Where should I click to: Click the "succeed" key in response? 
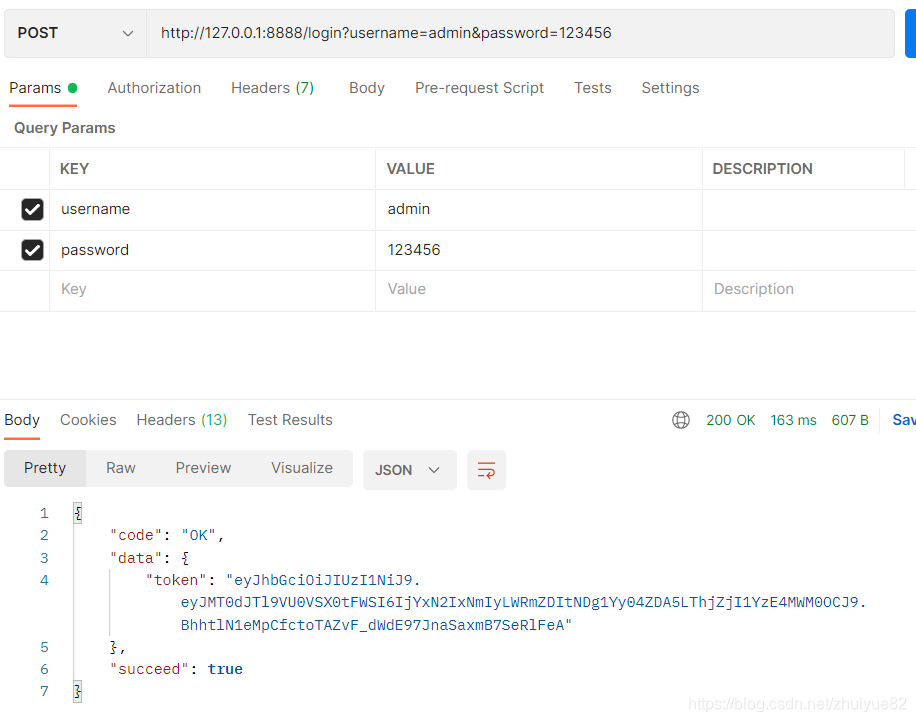149,669
